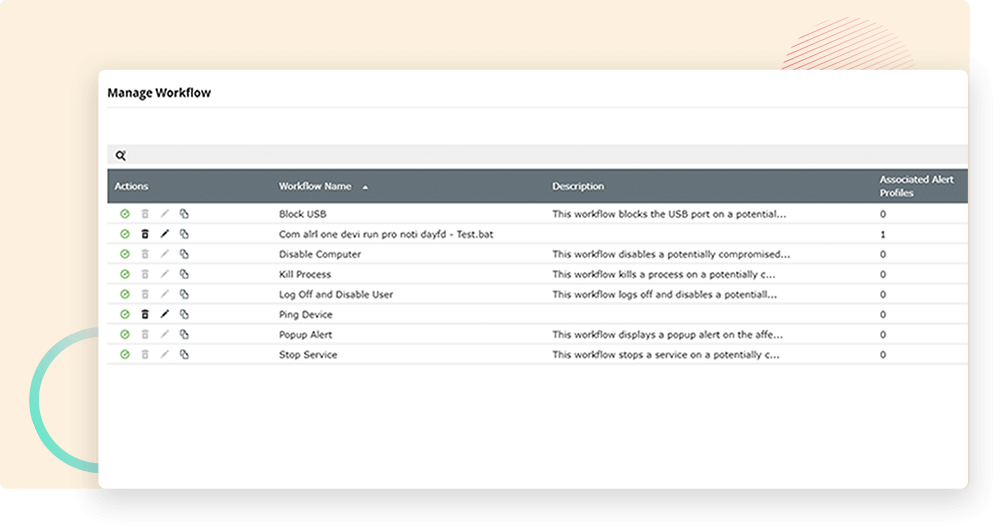Screen dimensions: 1000x530
Task: Click description 'This workflow stops a service...'
Action: 666,355
